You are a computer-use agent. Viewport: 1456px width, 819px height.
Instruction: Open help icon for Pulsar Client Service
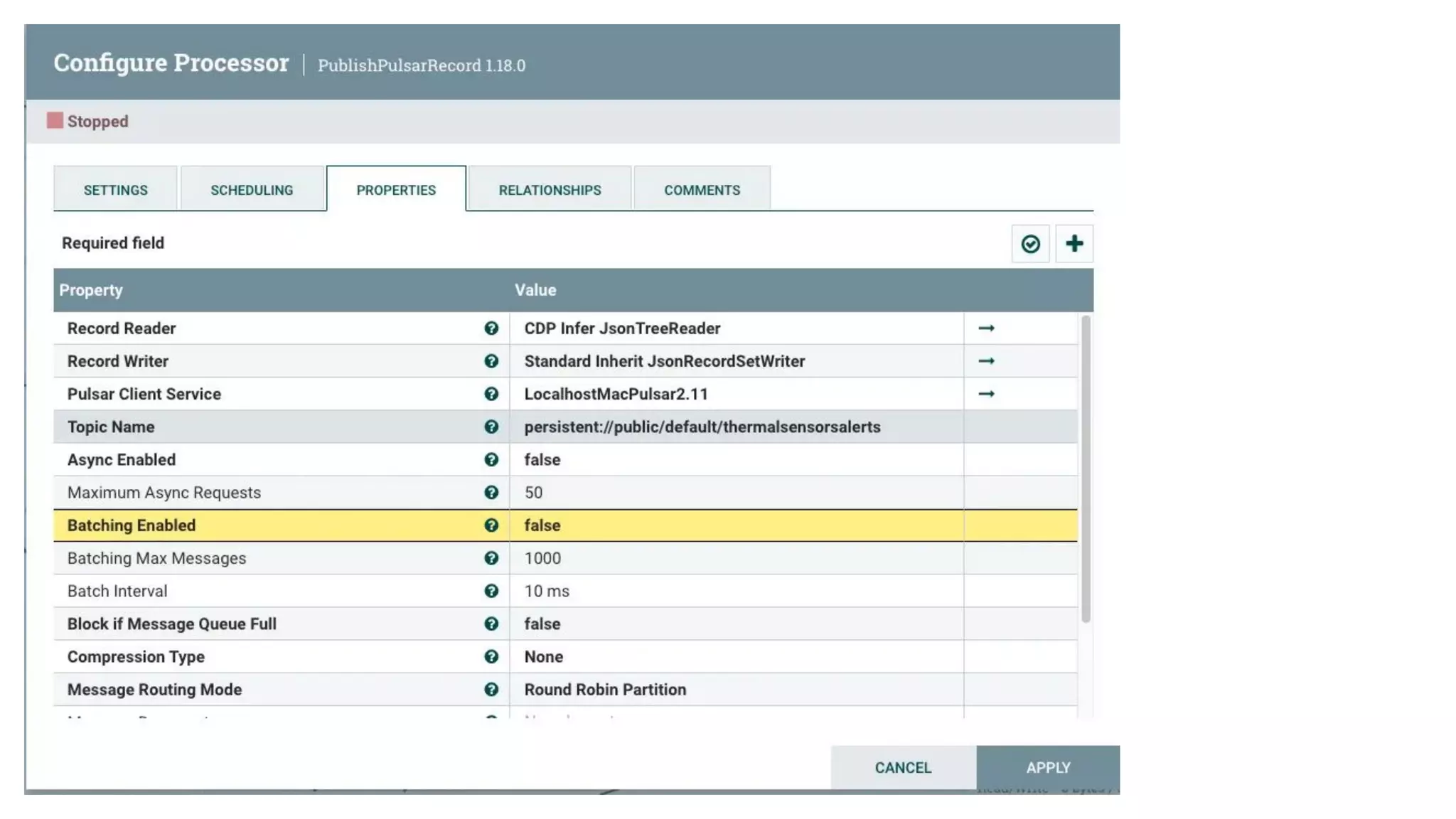coord(491,394)
